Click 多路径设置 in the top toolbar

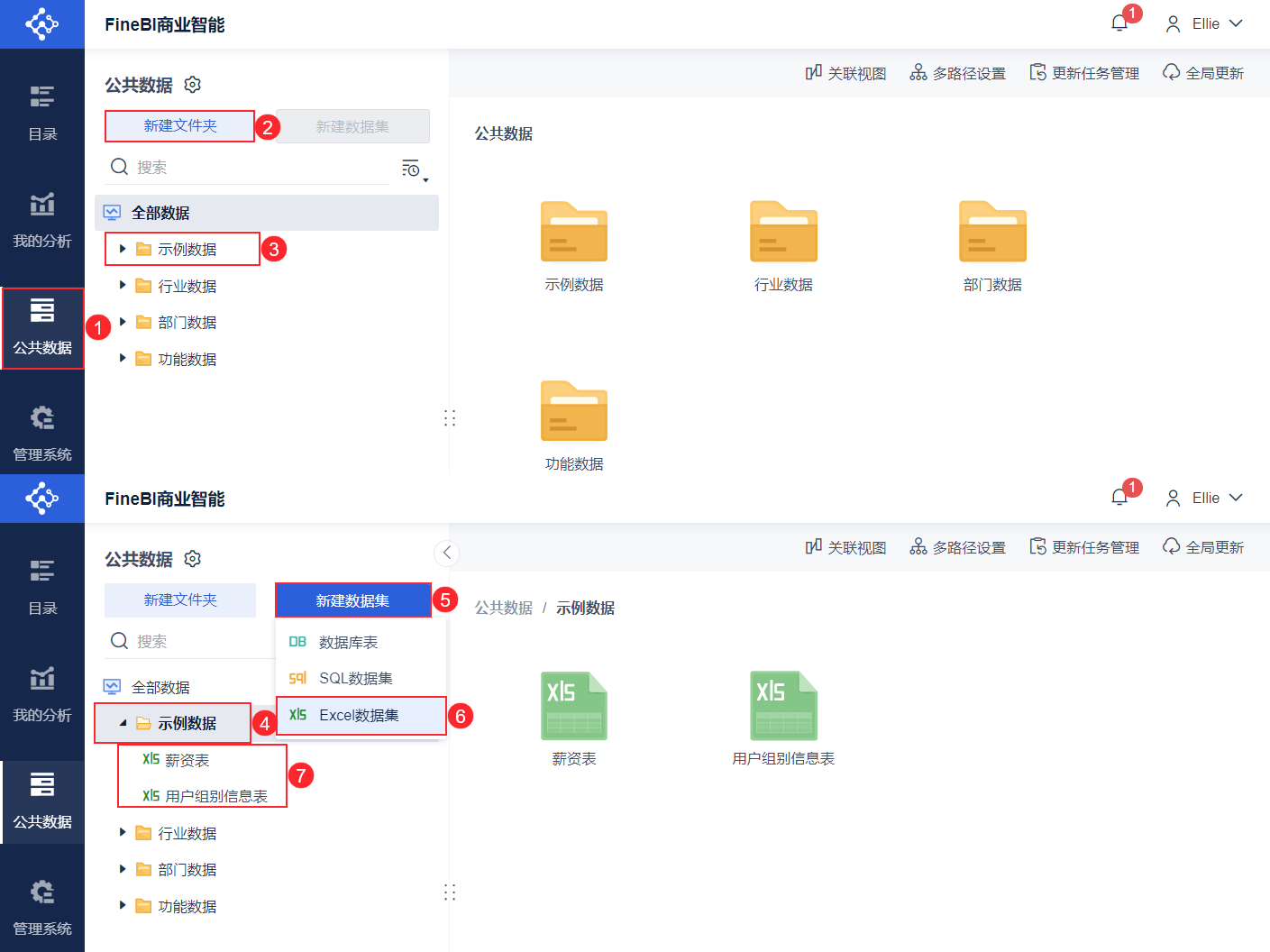point(957,73)
